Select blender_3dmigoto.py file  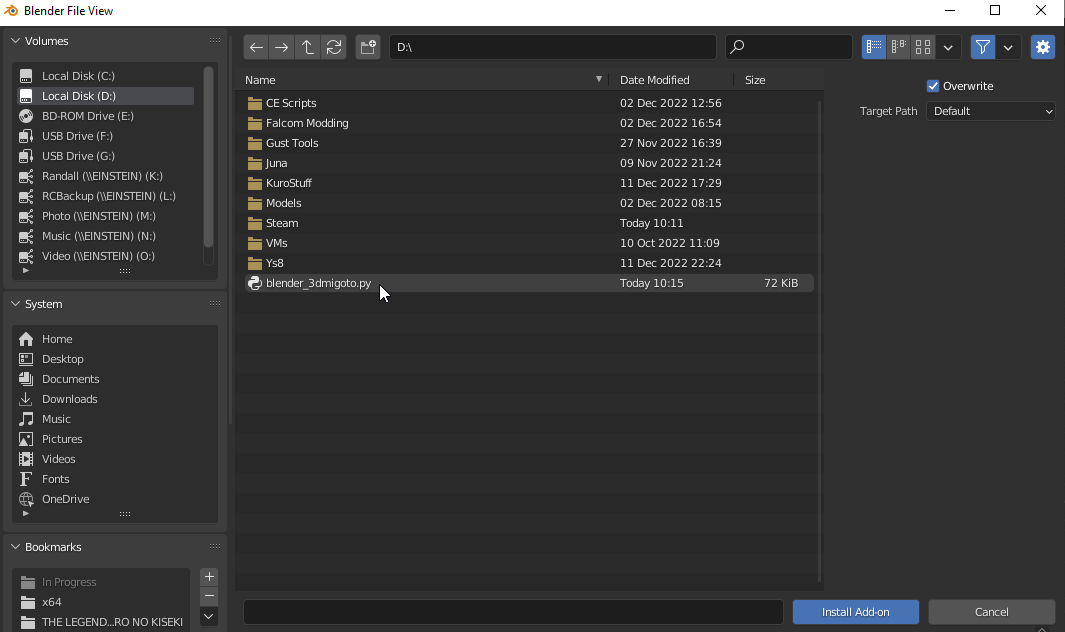[529, 283]
